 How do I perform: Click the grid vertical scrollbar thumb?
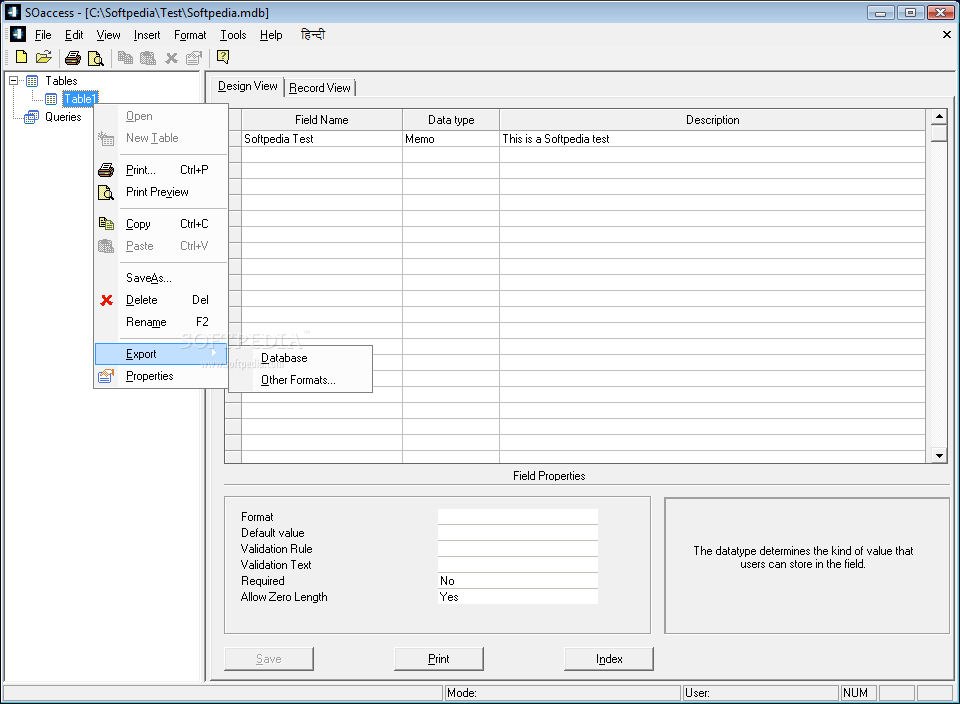pos(939,133)
